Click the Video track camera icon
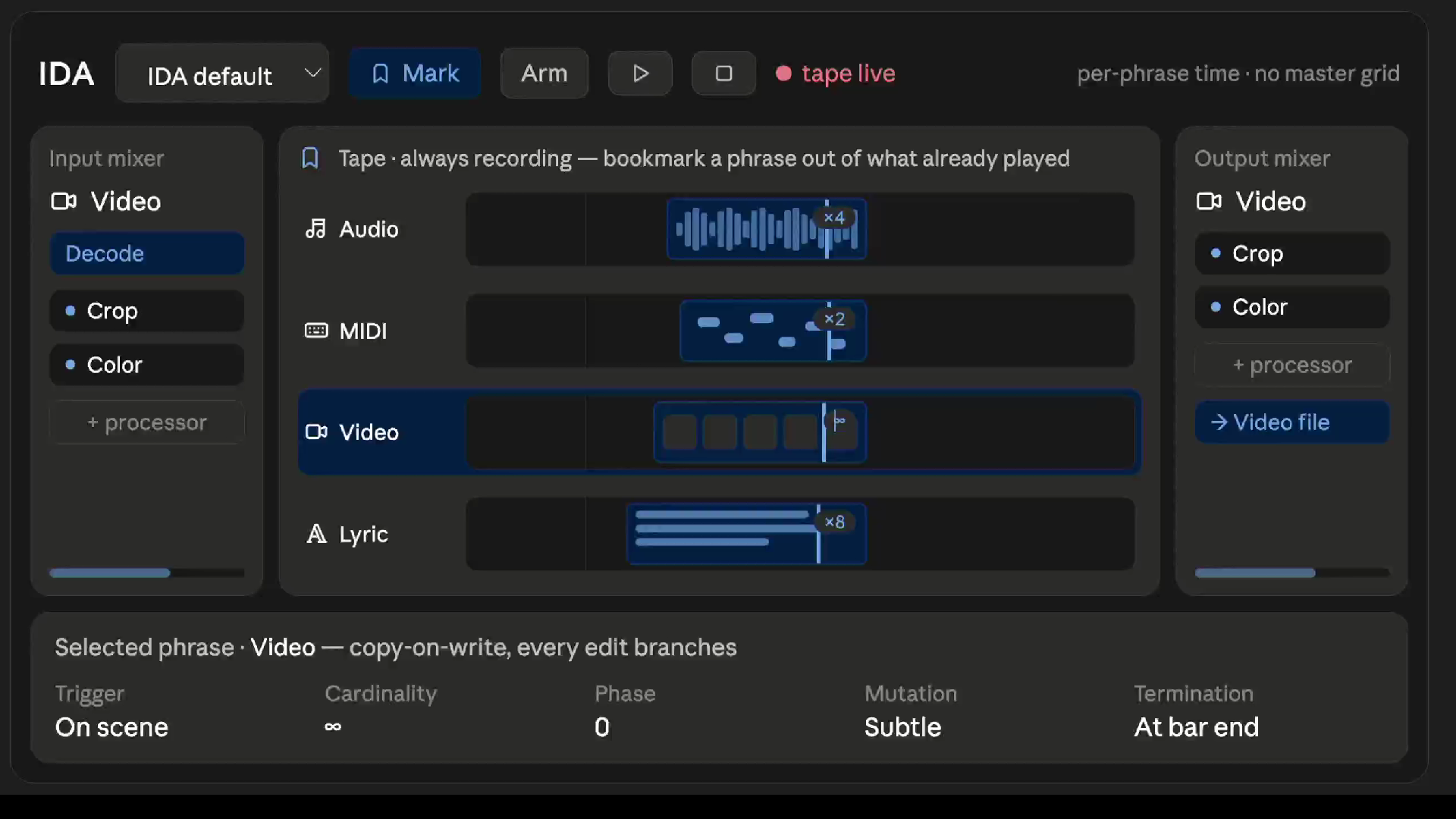This screenshot has height=819, width=1456. [316, 431]
